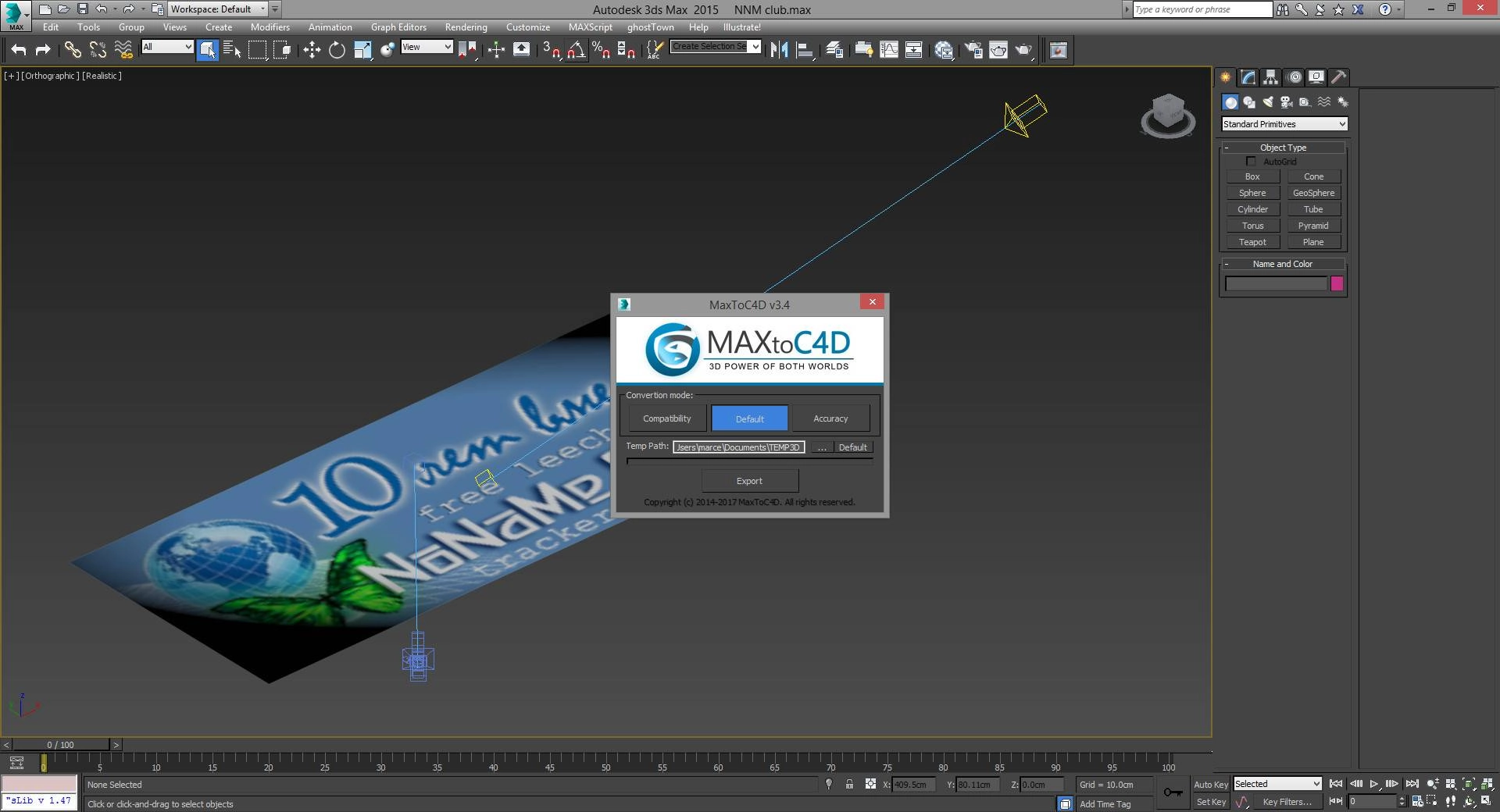Toggle Isolate Selection lightbulb icon
Screen dimensions: 1500x812
(829, 785)
